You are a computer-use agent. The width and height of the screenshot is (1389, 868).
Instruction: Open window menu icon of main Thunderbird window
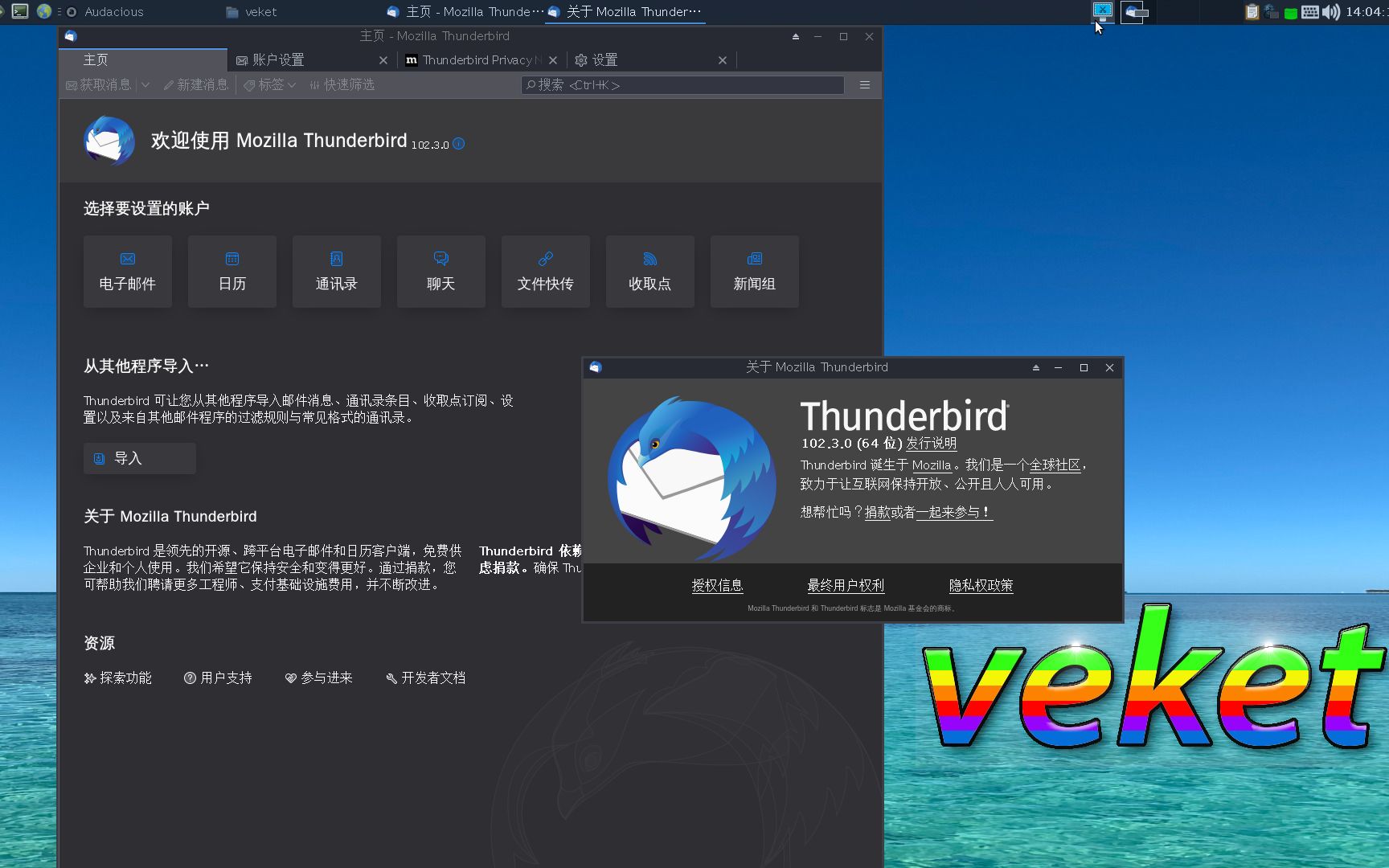tap(71, 36)
